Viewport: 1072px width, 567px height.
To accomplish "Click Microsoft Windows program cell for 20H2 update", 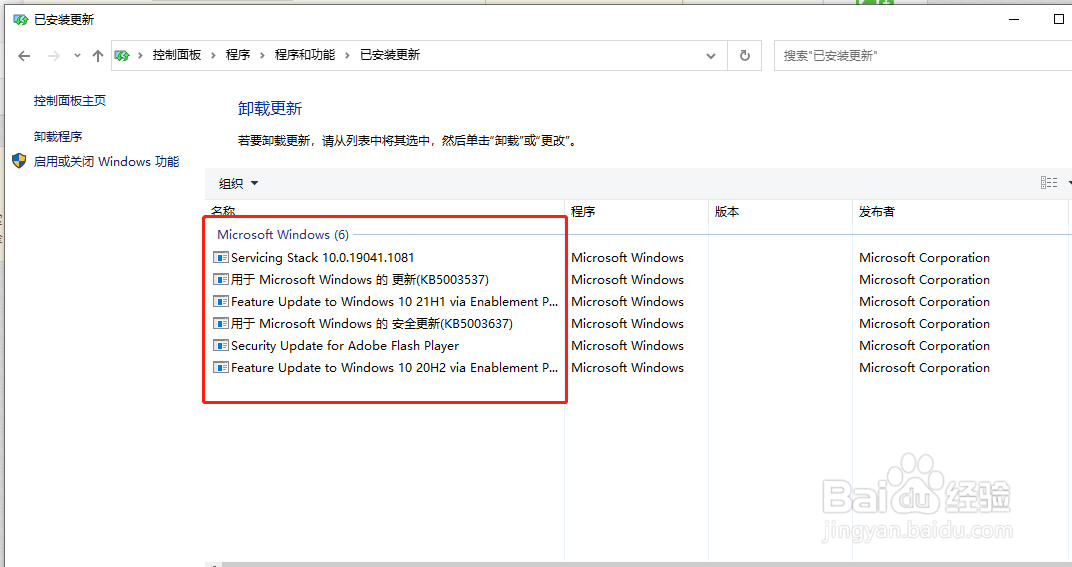I will click(x=628, y=367).
